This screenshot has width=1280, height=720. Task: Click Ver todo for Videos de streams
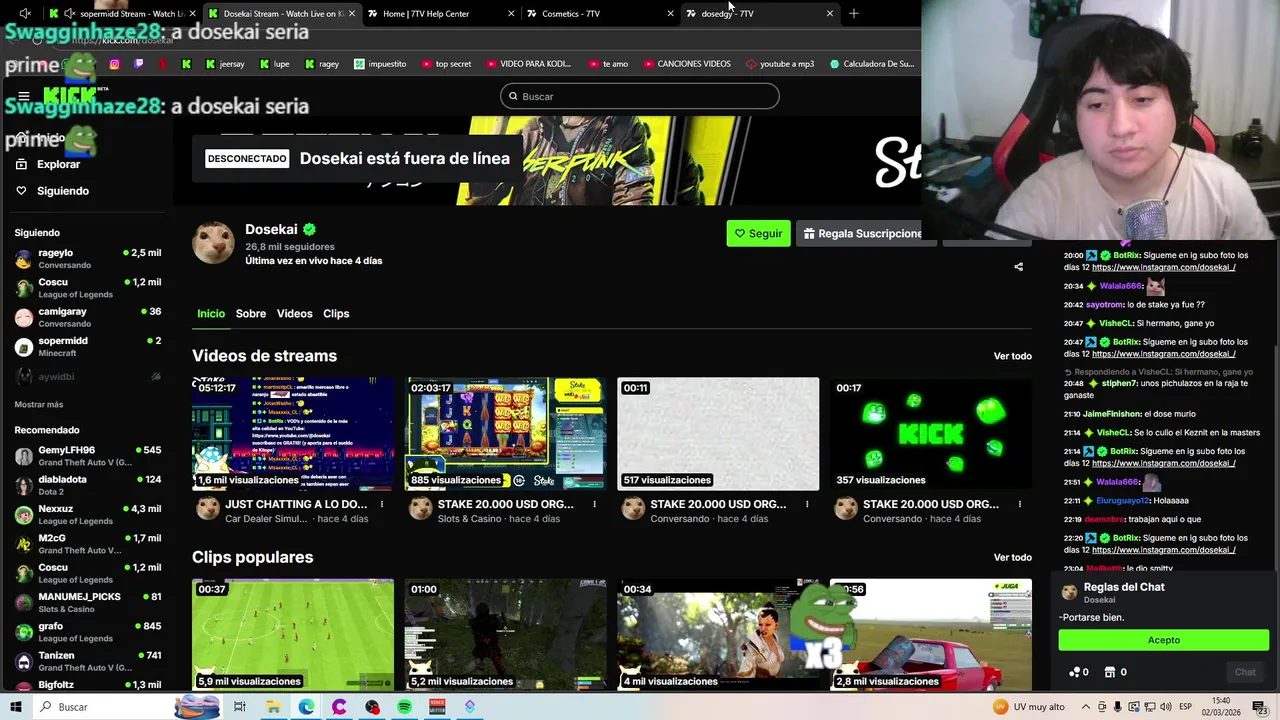(x=1012, y=356)
